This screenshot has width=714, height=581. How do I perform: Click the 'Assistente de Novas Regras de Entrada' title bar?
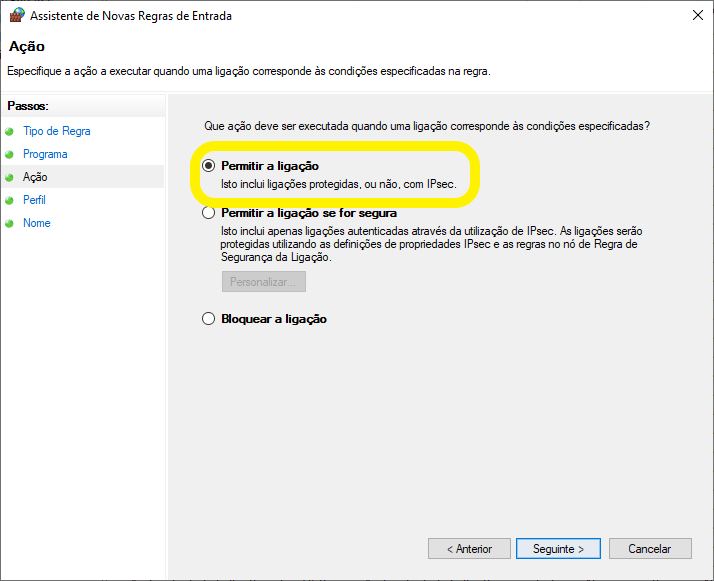point(300,15)
